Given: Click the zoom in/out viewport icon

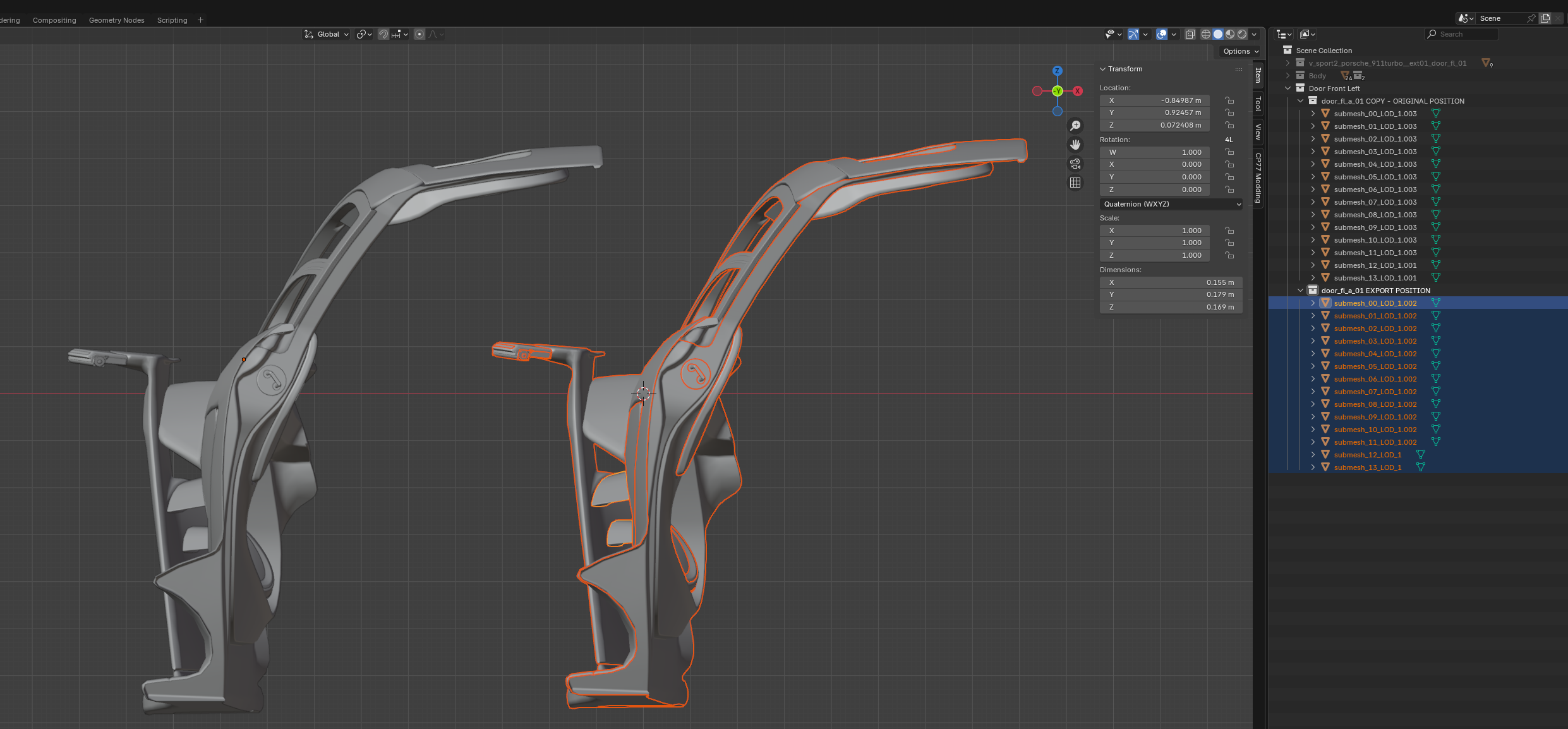Looking at the screenshot, I should point(1075,126).
